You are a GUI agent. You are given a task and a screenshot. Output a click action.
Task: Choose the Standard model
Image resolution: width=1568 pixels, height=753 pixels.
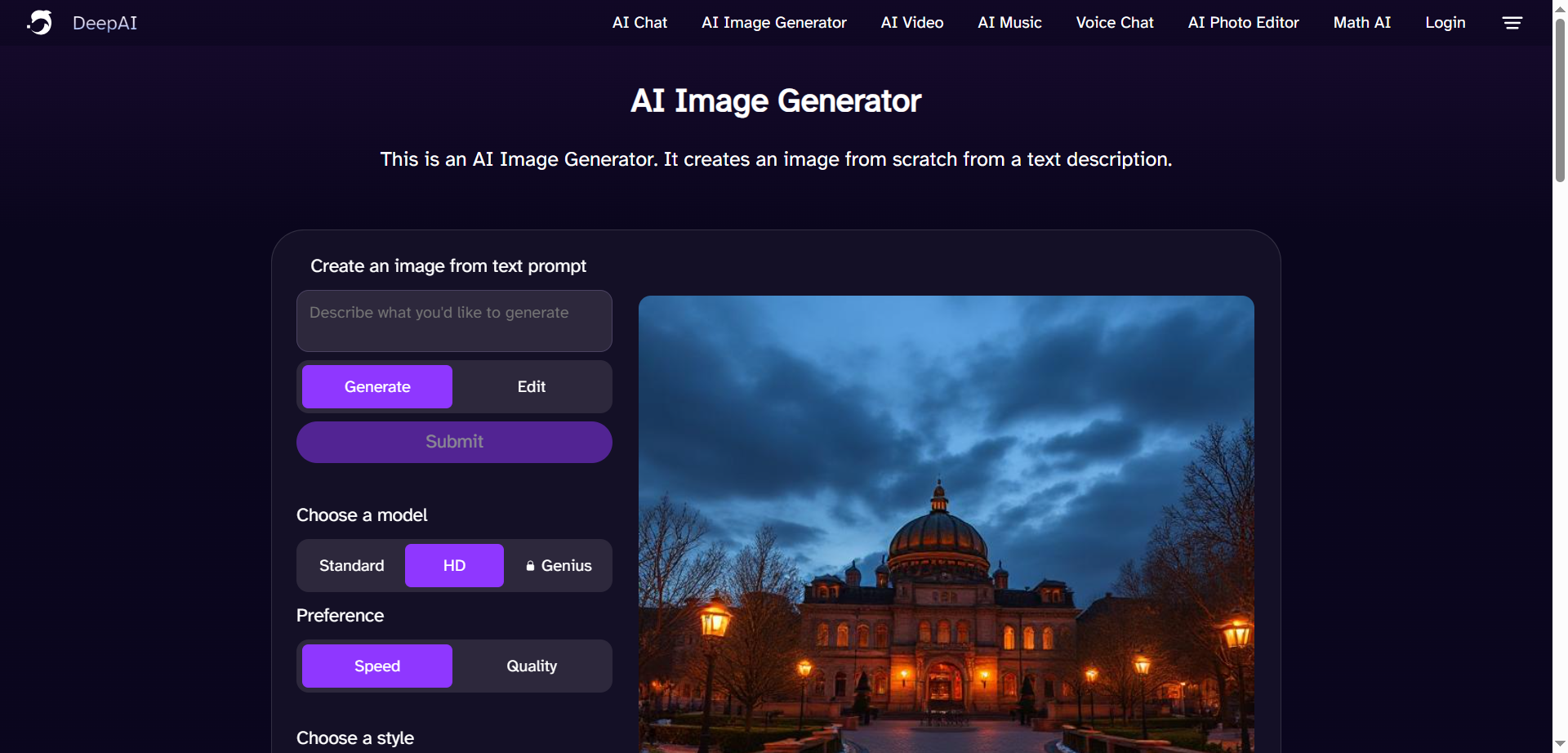tap(352, 566)
